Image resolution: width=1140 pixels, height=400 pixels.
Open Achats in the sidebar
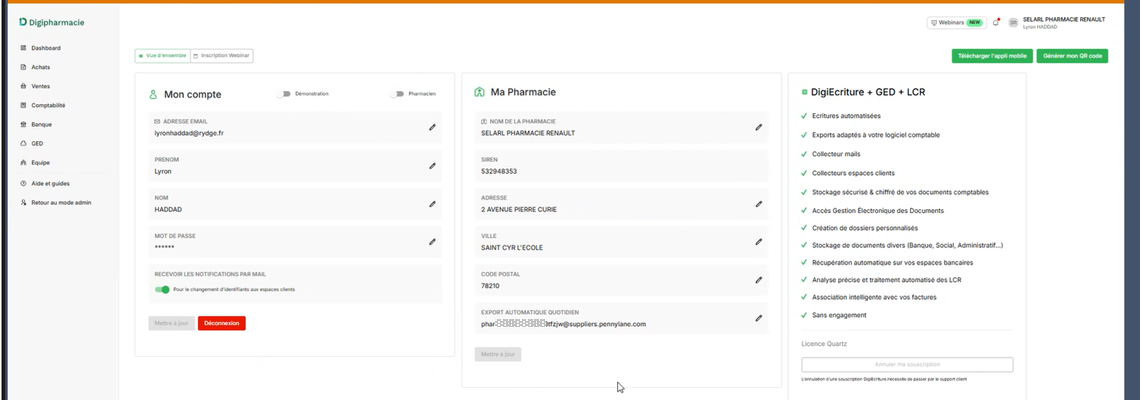coord(41,67)
